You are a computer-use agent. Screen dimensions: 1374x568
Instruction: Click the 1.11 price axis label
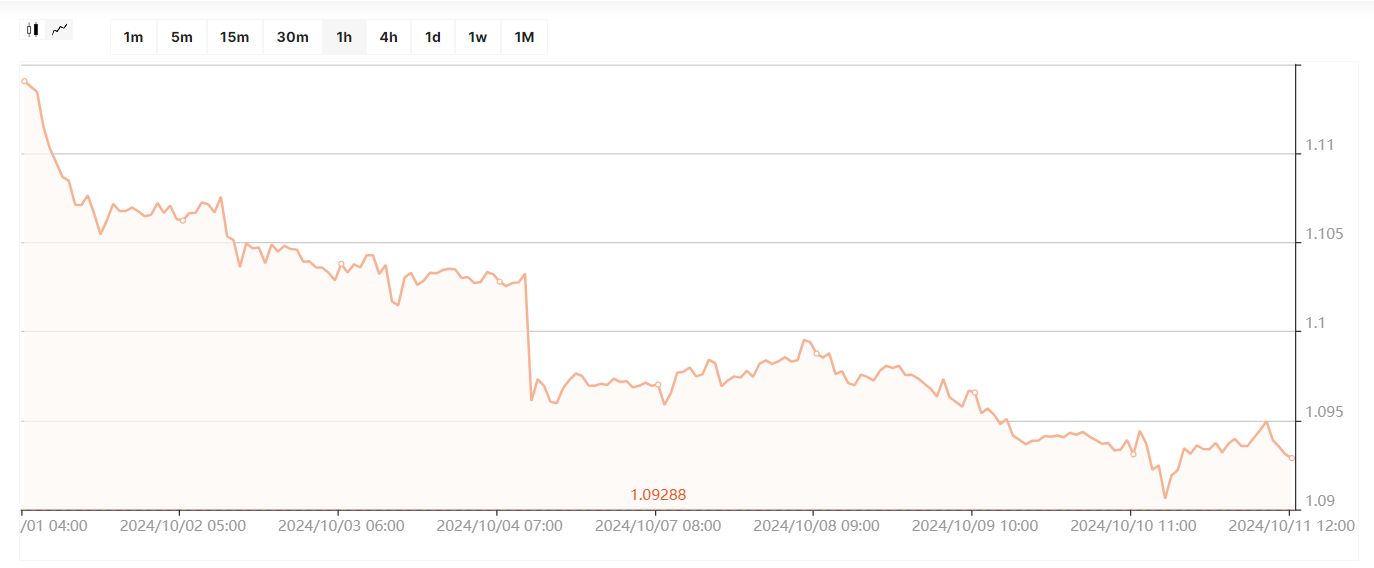[x=1320, y=146]
